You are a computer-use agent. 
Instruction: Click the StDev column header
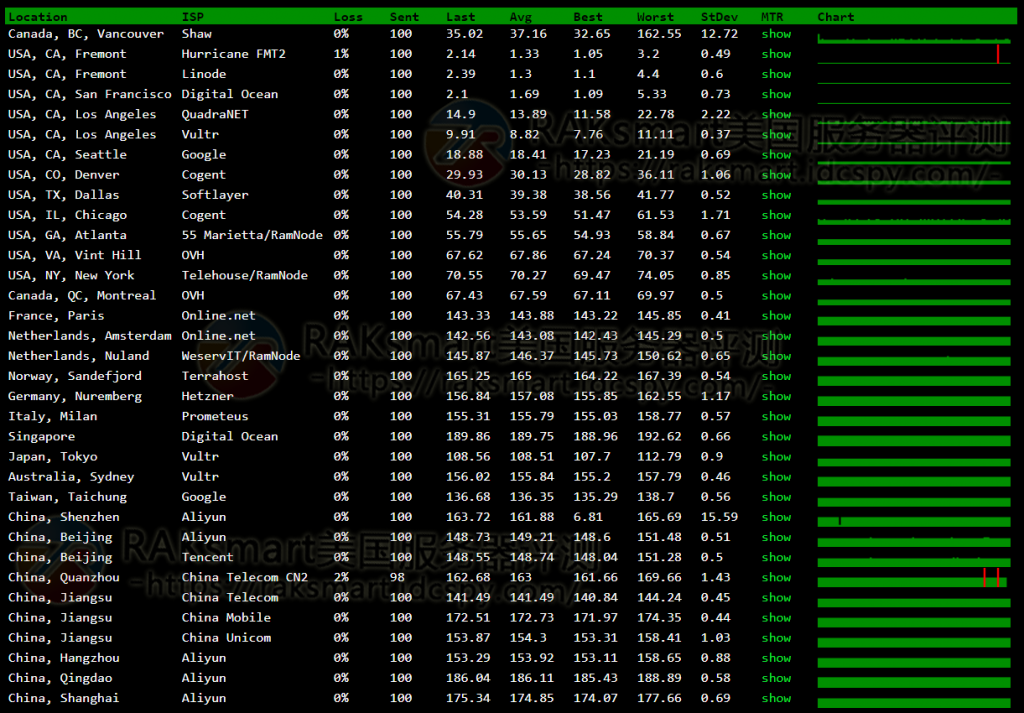tap(719, 17)
